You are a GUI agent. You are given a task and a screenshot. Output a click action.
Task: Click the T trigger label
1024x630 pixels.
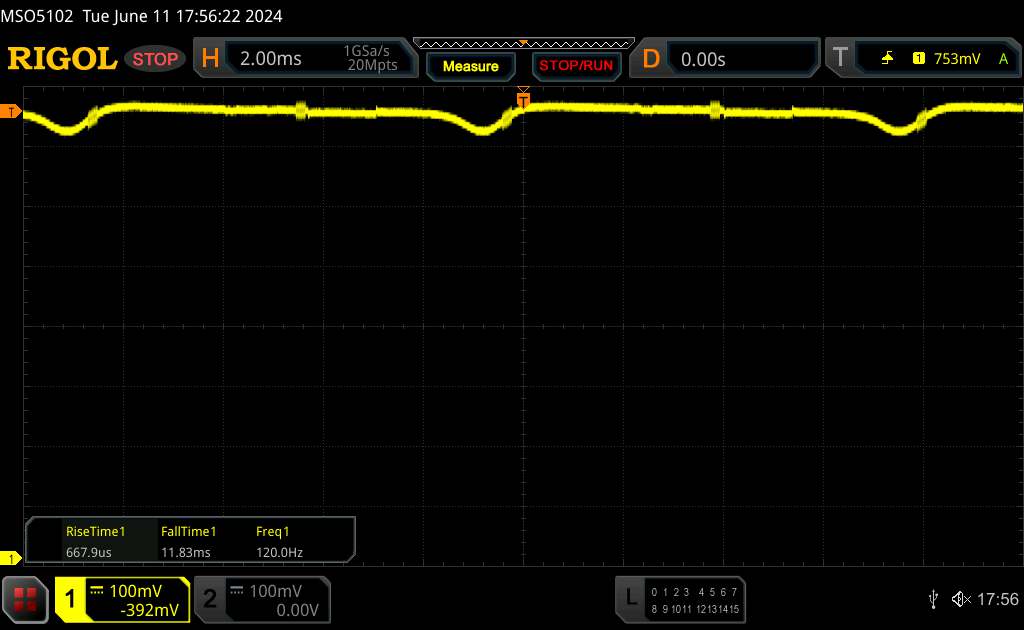tap(840, 57)
